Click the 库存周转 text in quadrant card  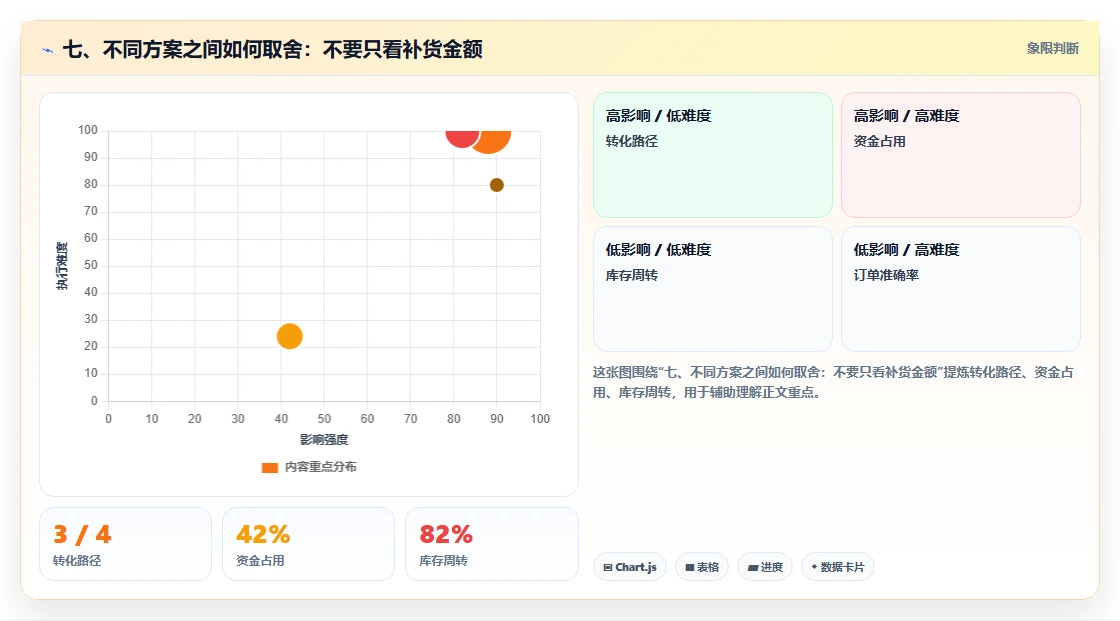631,275
